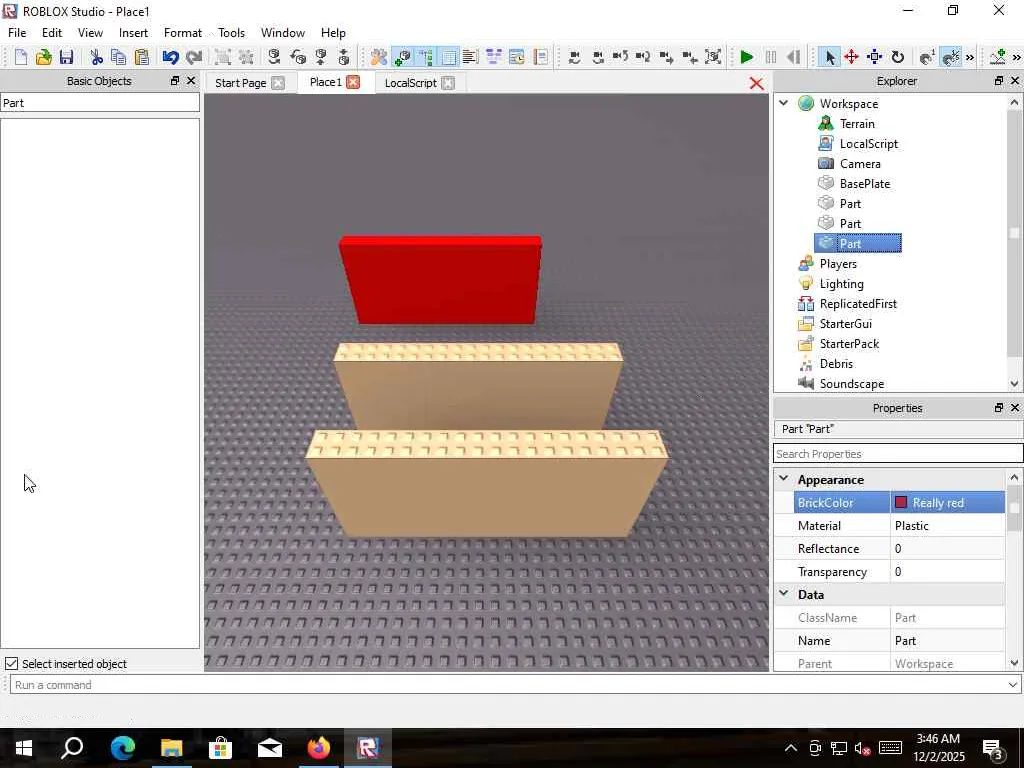Click the terrain add icon

(x=998, y=57)
